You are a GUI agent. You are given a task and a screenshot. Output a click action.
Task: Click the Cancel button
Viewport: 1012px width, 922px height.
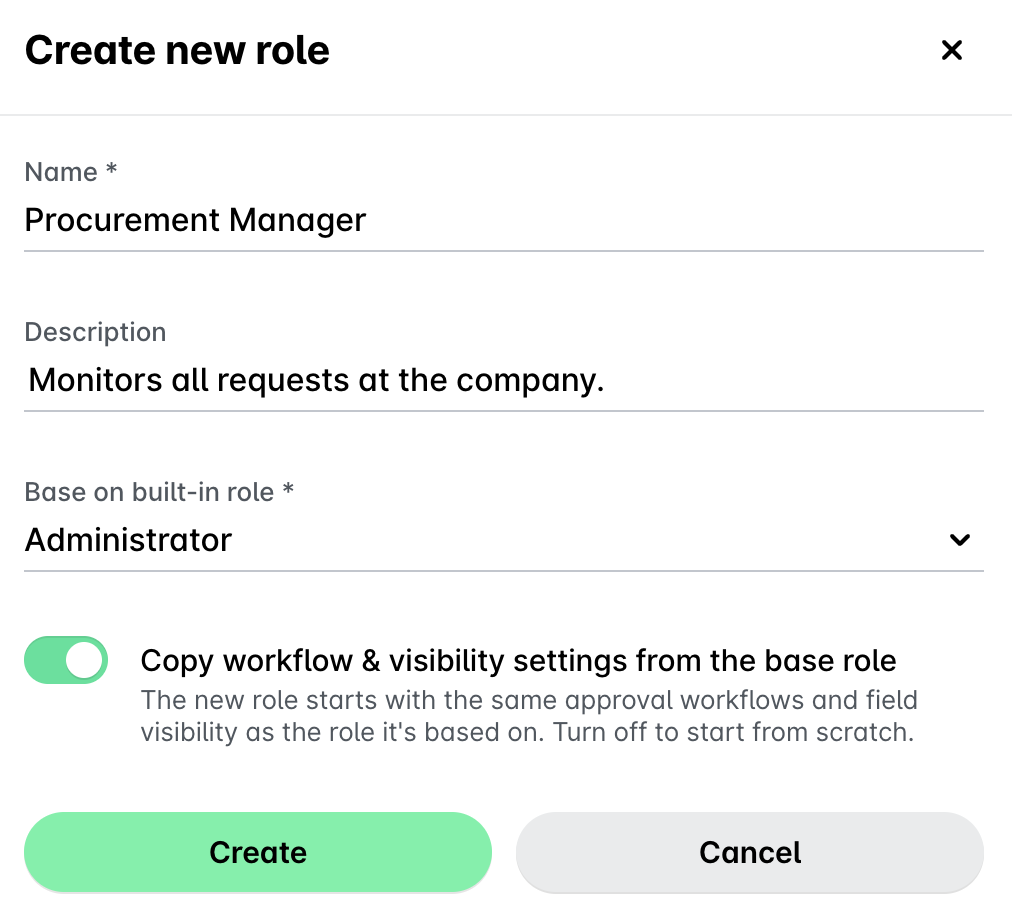click(750, 852)
